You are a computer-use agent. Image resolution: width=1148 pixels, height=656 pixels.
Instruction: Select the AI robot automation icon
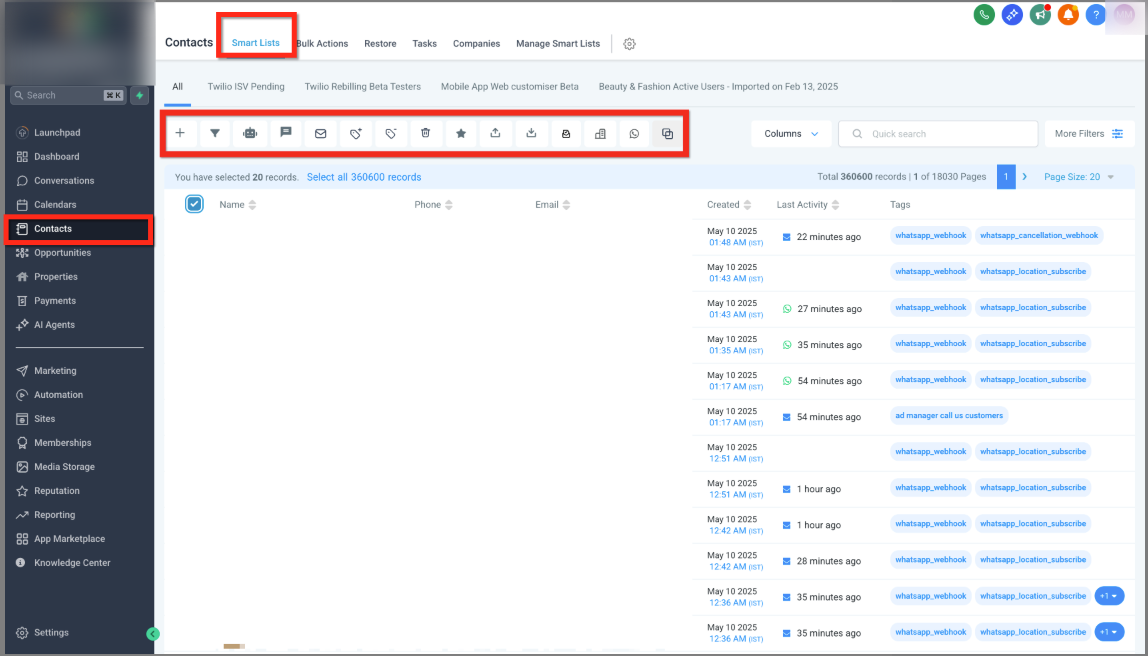click(250, 133)
